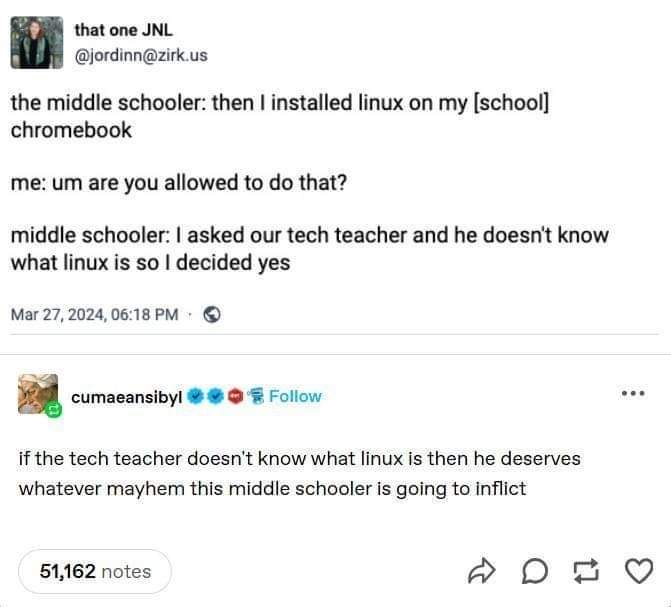The height and width of the screenshot is (607, 671).
Task: Open the Mar 27, 2024 timestamp link
Action: click(95, 315)
